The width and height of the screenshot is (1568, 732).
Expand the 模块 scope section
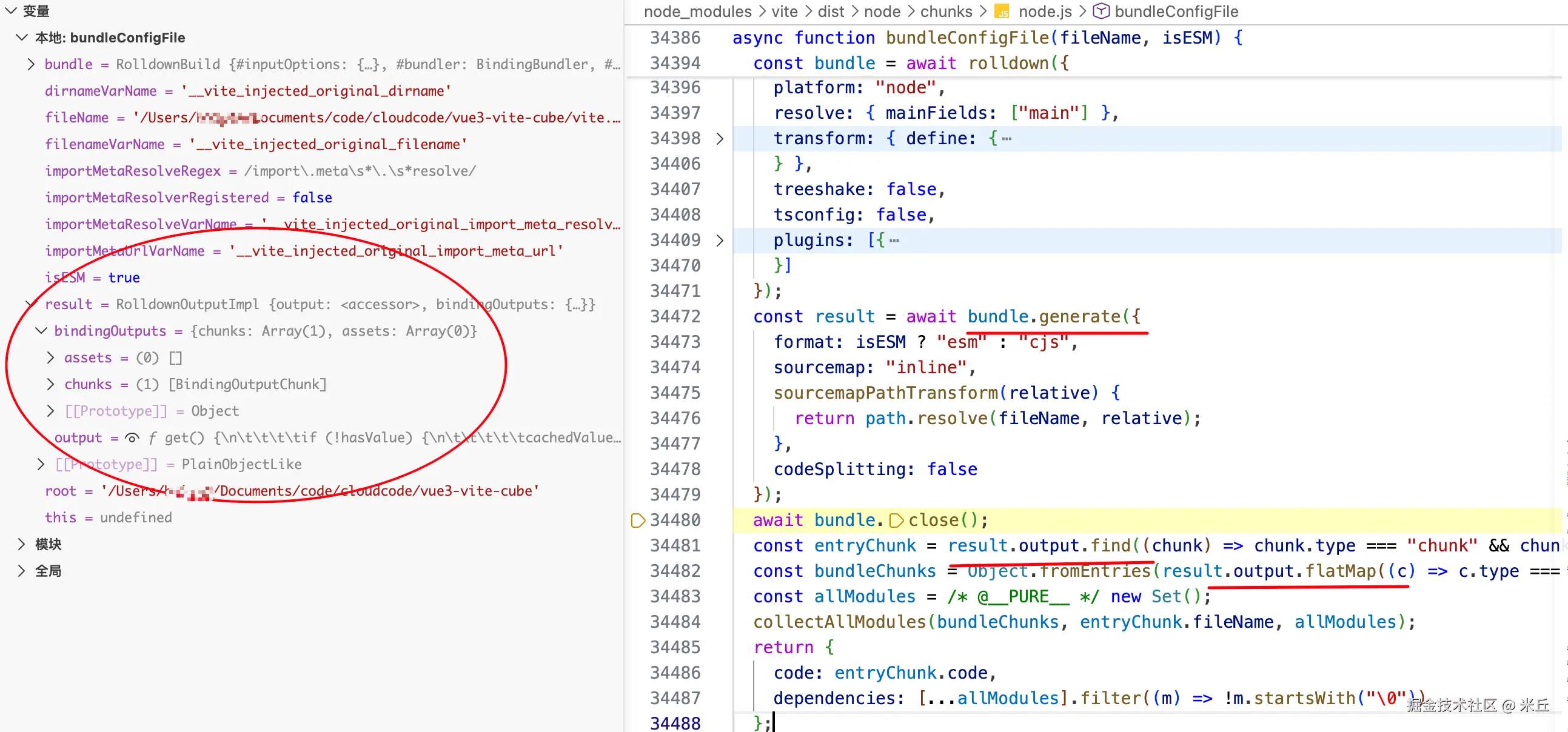[21, 544]
